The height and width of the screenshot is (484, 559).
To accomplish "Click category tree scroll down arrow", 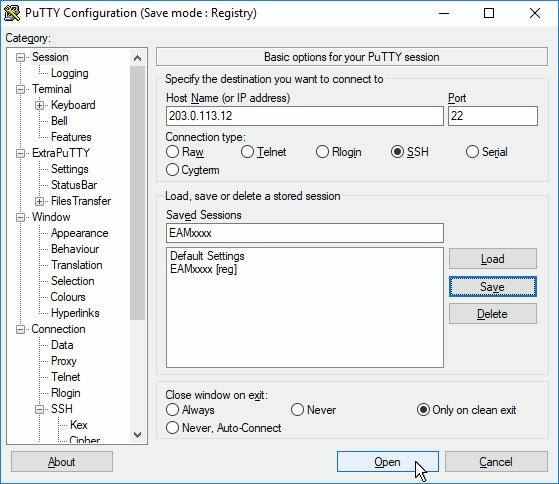I will click(137, 435).
